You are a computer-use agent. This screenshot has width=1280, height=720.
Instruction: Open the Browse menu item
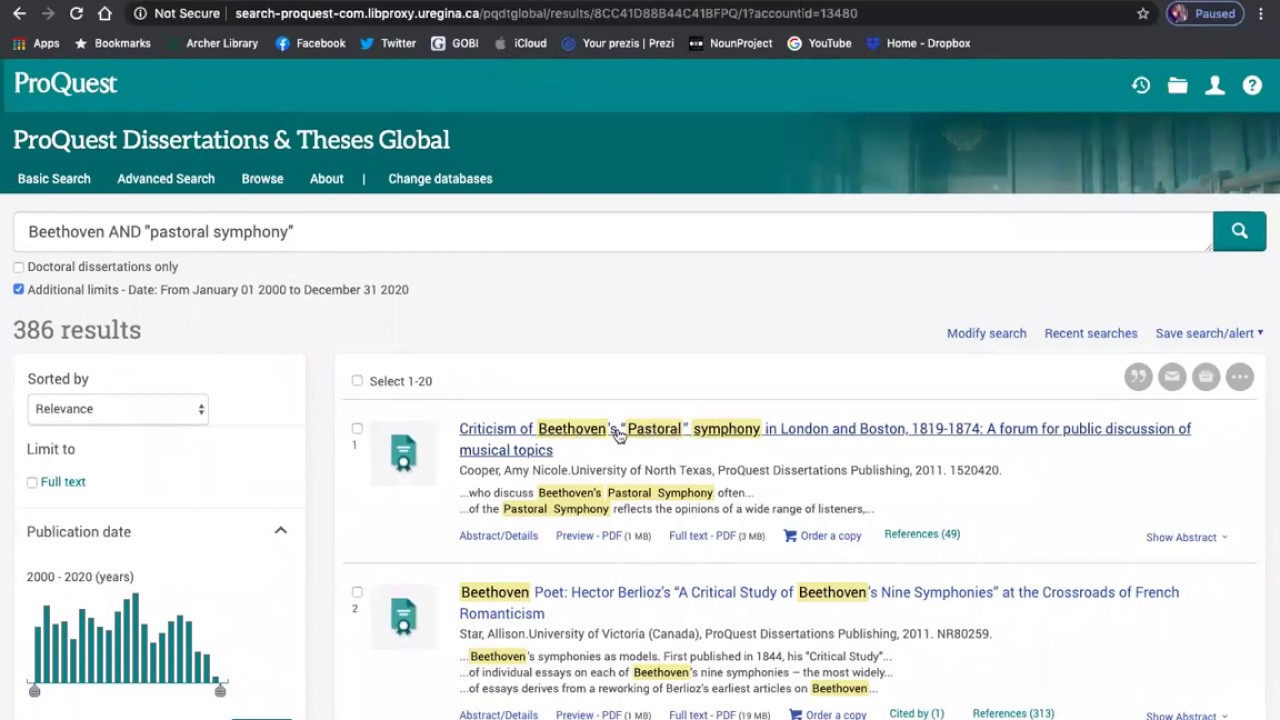coord(262,179)
